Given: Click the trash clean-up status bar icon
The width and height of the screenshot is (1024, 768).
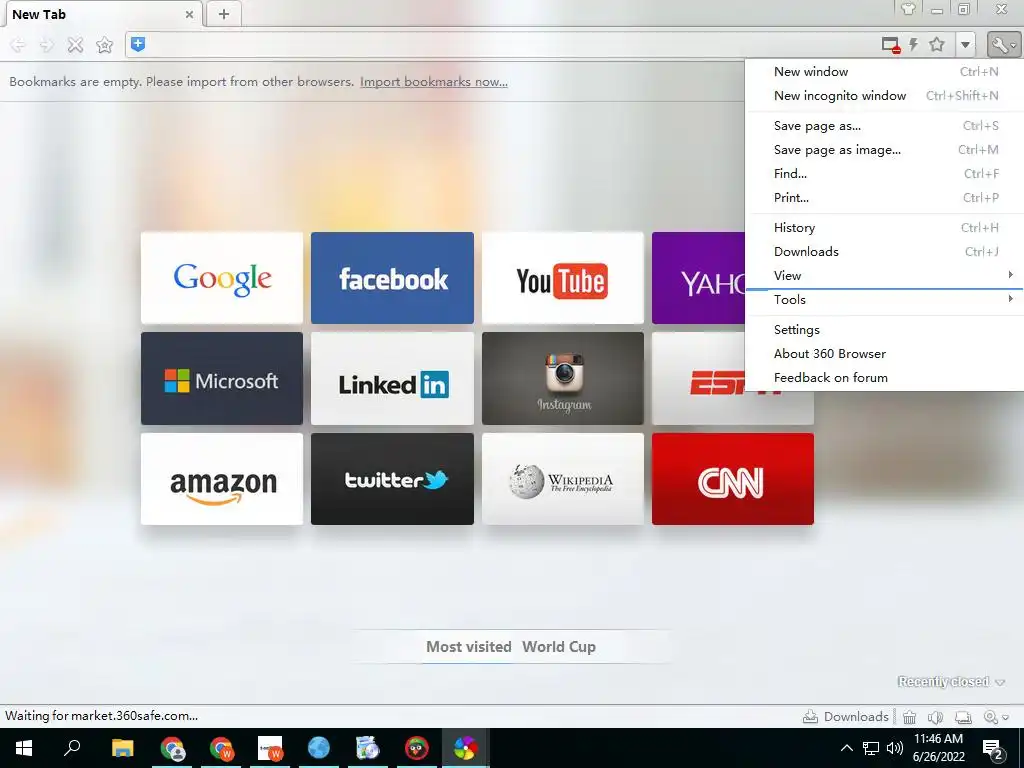Looking at the screenshot, I should (909, 717).
